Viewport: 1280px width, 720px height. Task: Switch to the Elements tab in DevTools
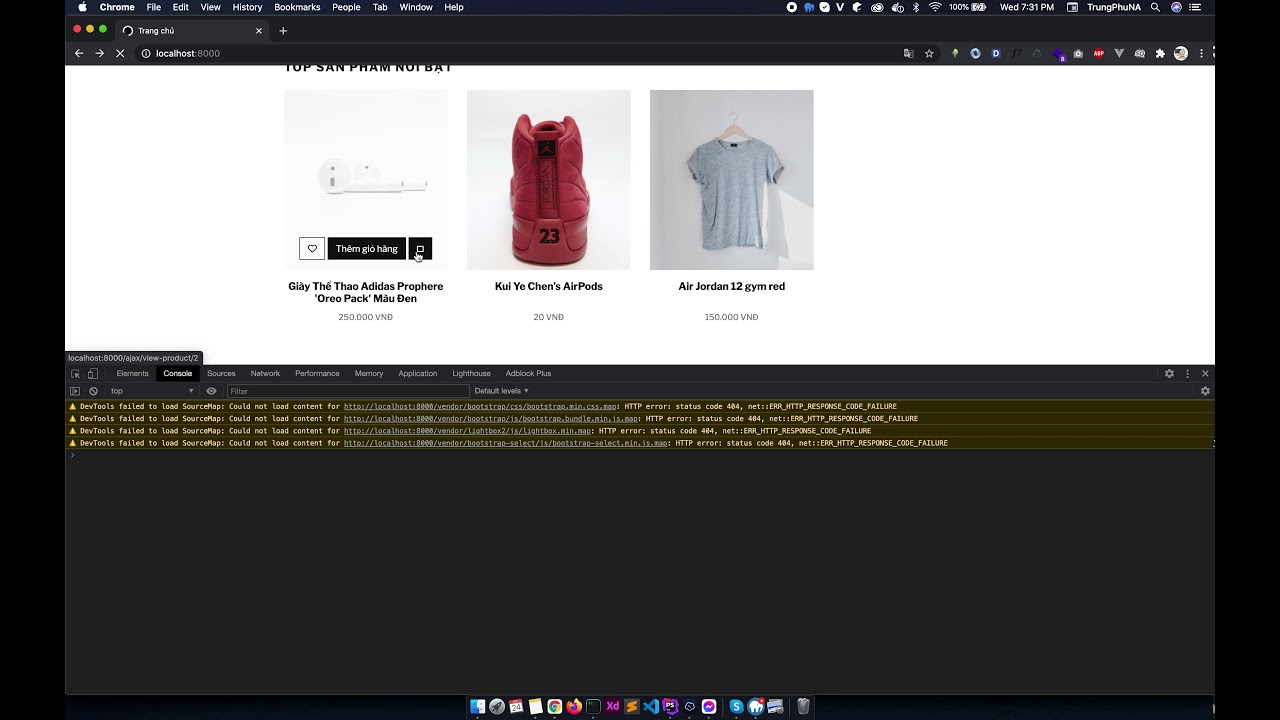[132, 373]
